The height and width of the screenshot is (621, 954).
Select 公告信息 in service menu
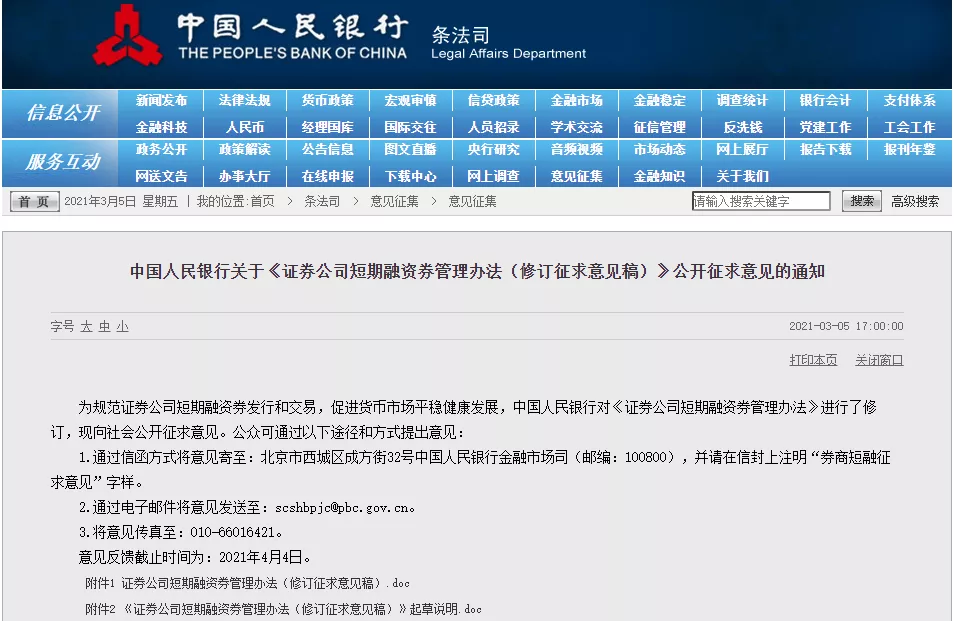(x=327, y=150)
